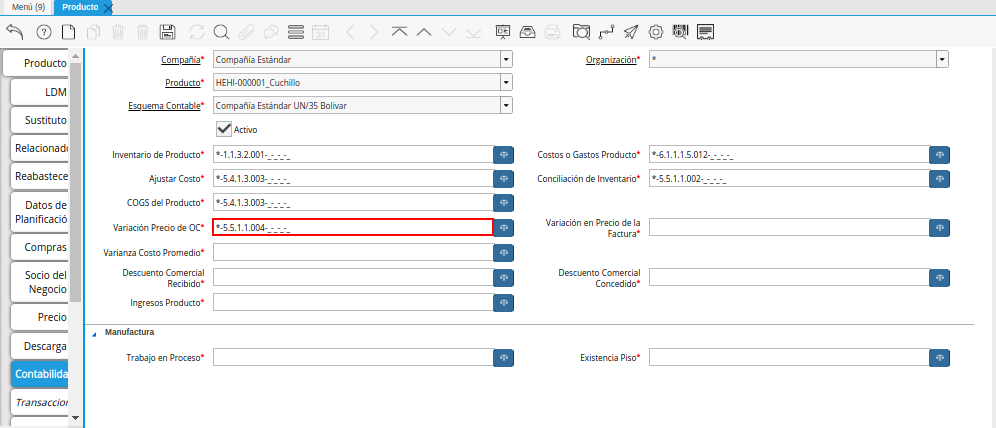Open the chat bubbles icon
The width and height of the screenshot is (996, 428).
271,32
